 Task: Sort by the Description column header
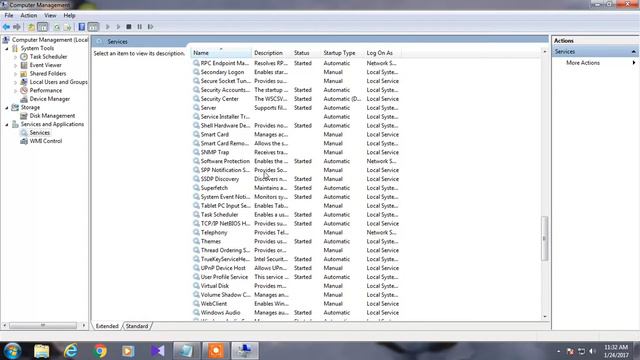[271, 53]
